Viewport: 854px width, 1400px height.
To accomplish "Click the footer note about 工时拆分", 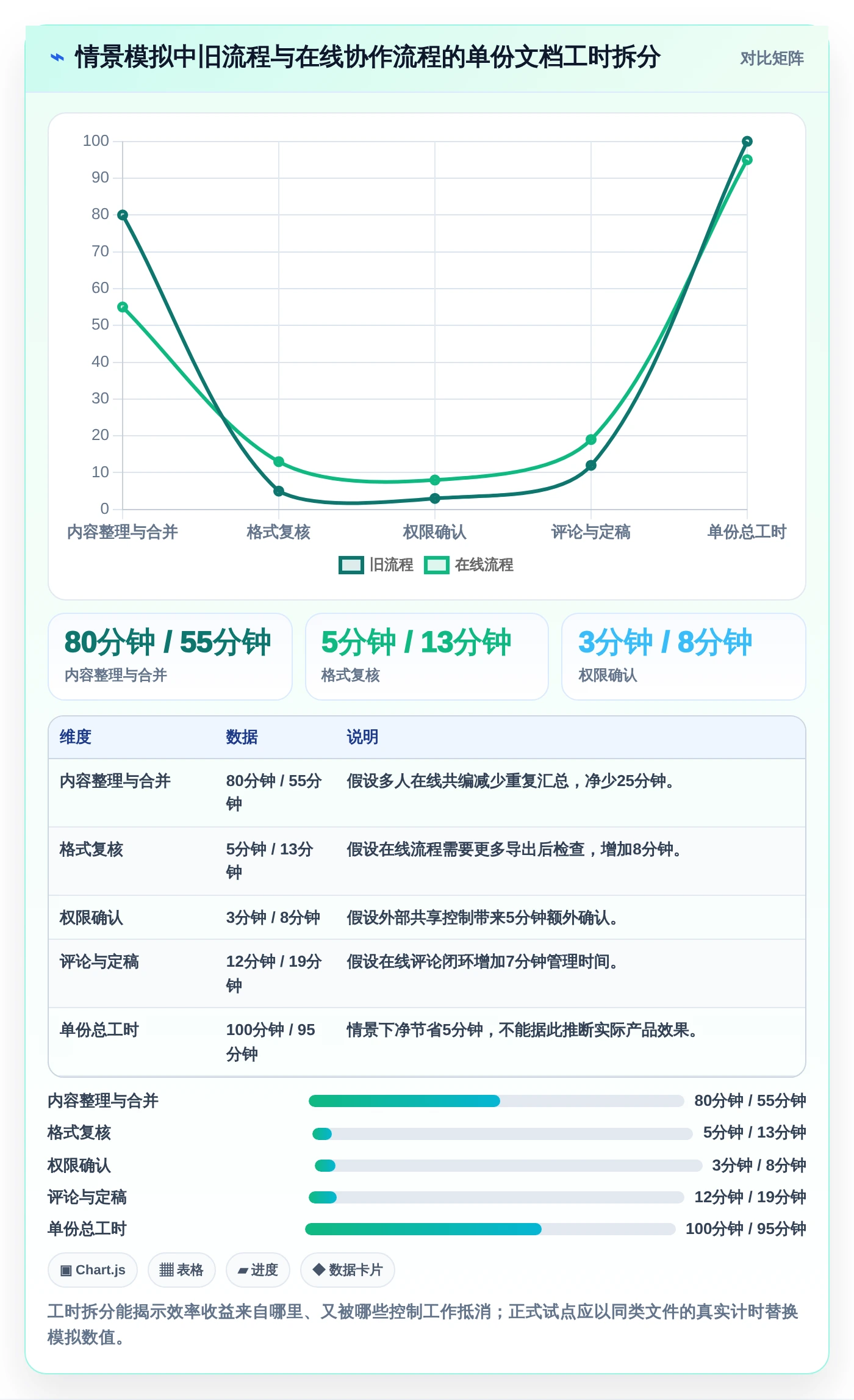I will (x=423, y=1324).
